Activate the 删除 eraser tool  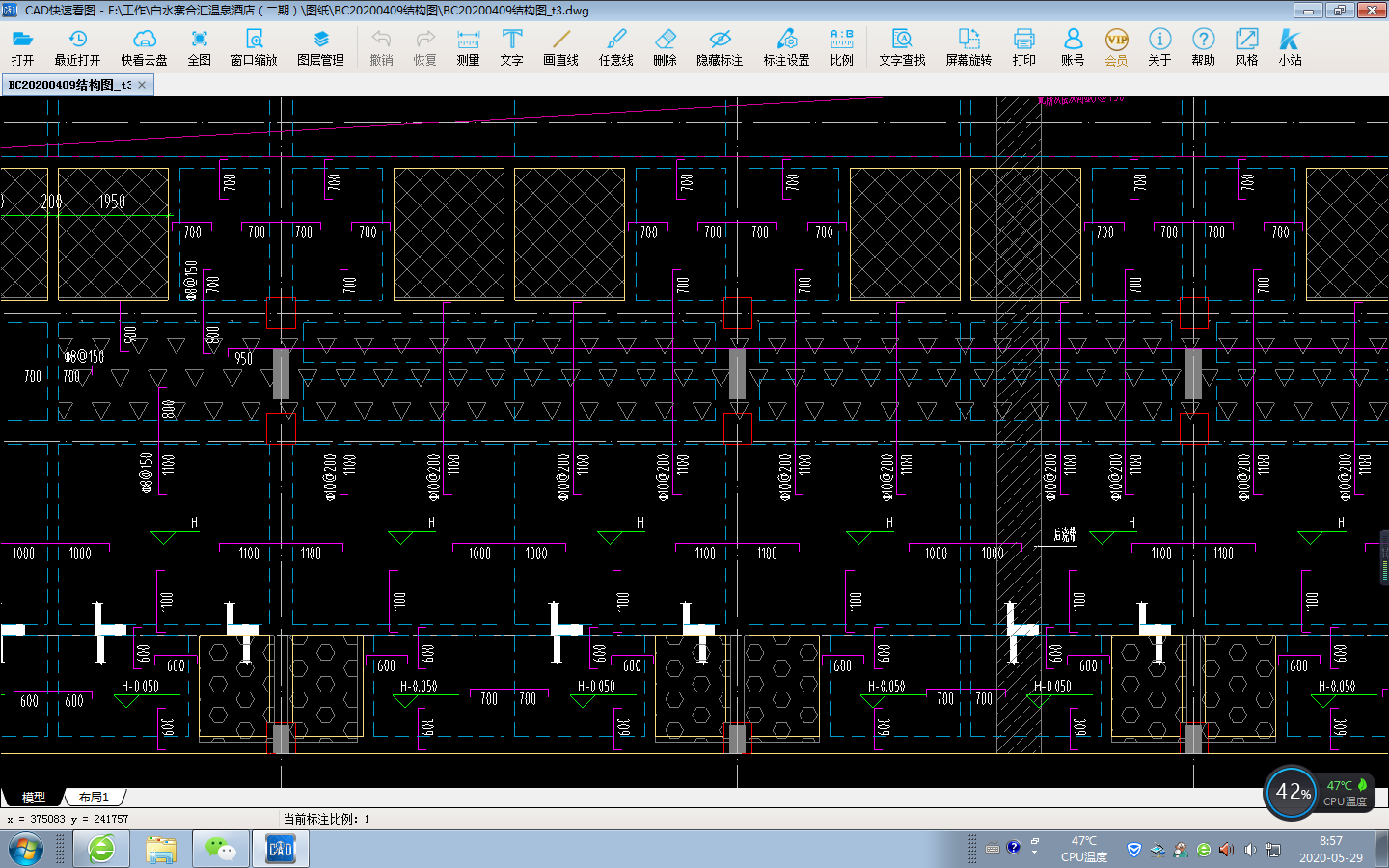pos(665,46)
